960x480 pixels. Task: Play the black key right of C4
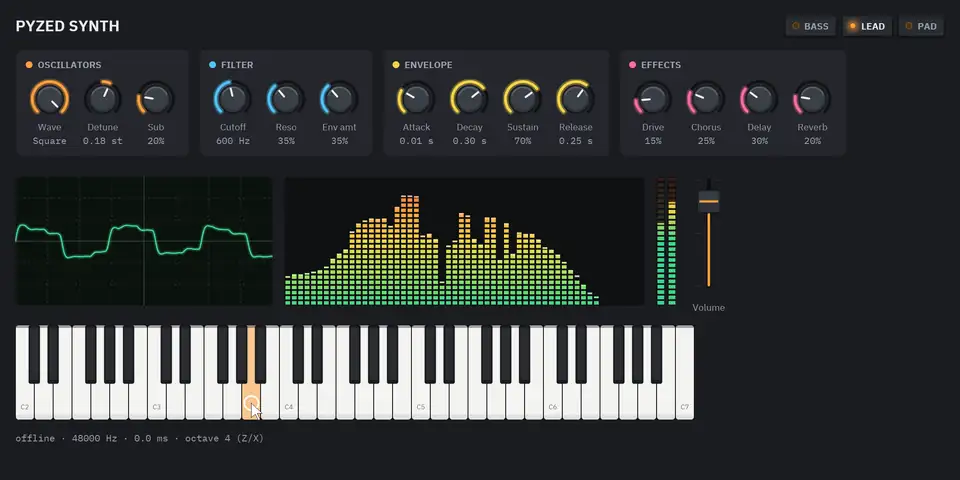point(298,354)
